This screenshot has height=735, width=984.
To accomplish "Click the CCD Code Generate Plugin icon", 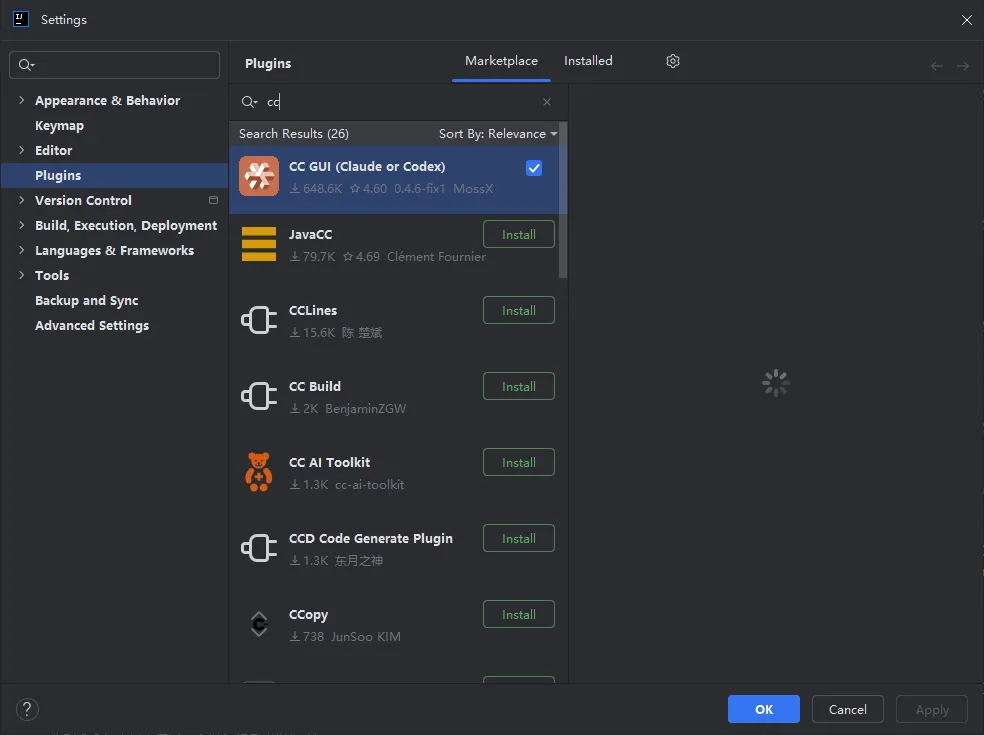I will click(259, 548).
